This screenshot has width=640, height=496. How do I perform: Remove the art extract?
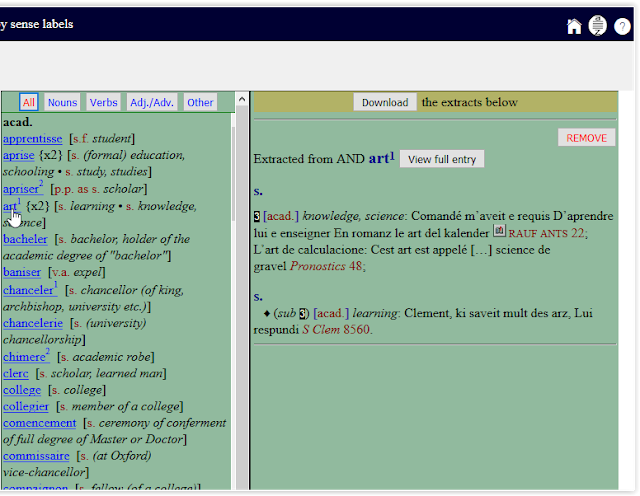tap(586, 138)
